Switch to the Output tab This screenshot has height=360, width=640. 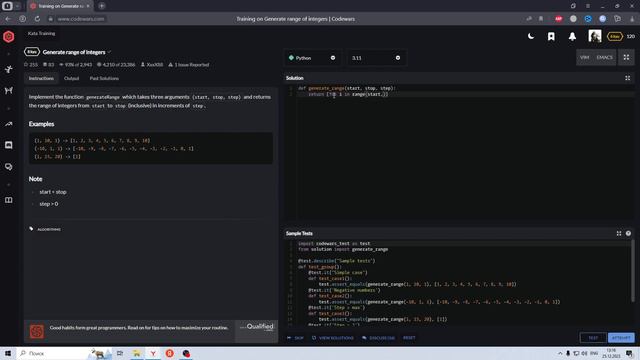pyautogui.click(x=71, y=78)
